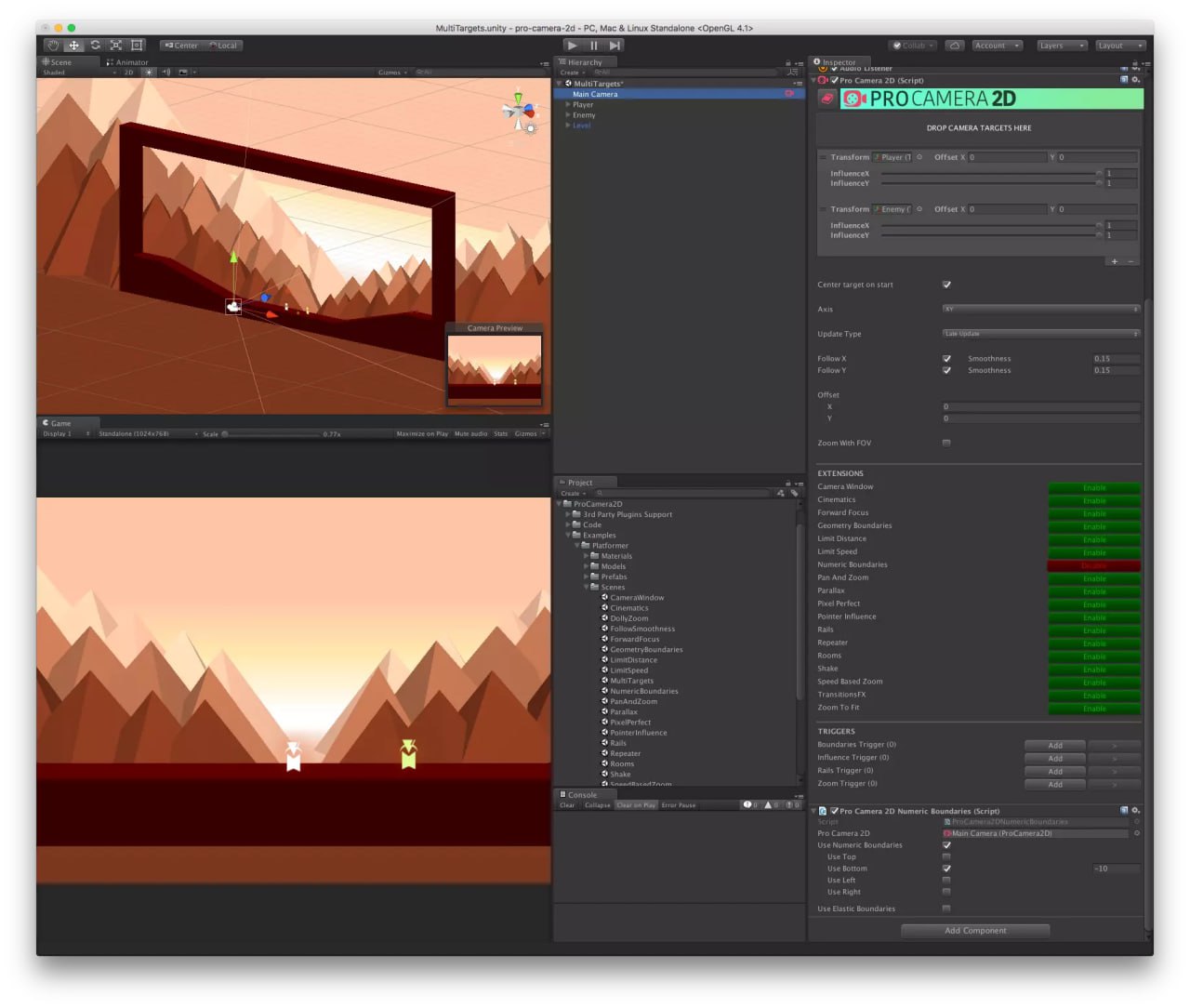The height and width of the screenshot is (1008, 1190).
Task: Open the Update Type dropdown
Action: (1040, 334)
